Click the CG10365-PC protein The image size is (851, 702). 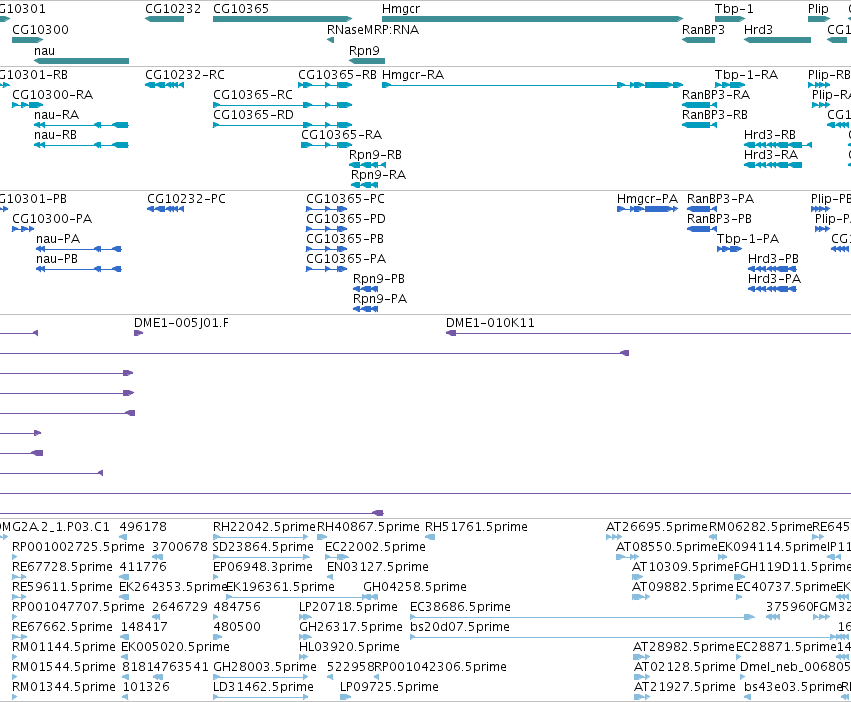pos(326,209)
